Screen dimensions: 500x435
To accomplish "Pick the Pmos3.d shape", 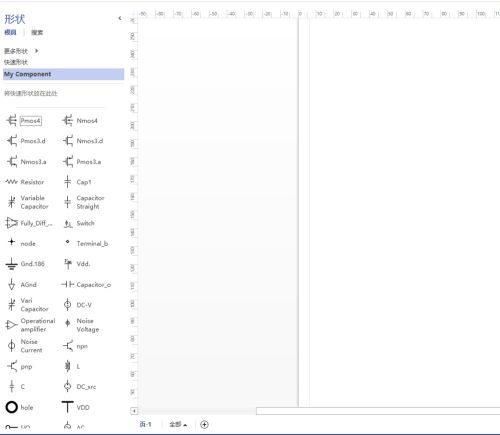I will 26,141.
